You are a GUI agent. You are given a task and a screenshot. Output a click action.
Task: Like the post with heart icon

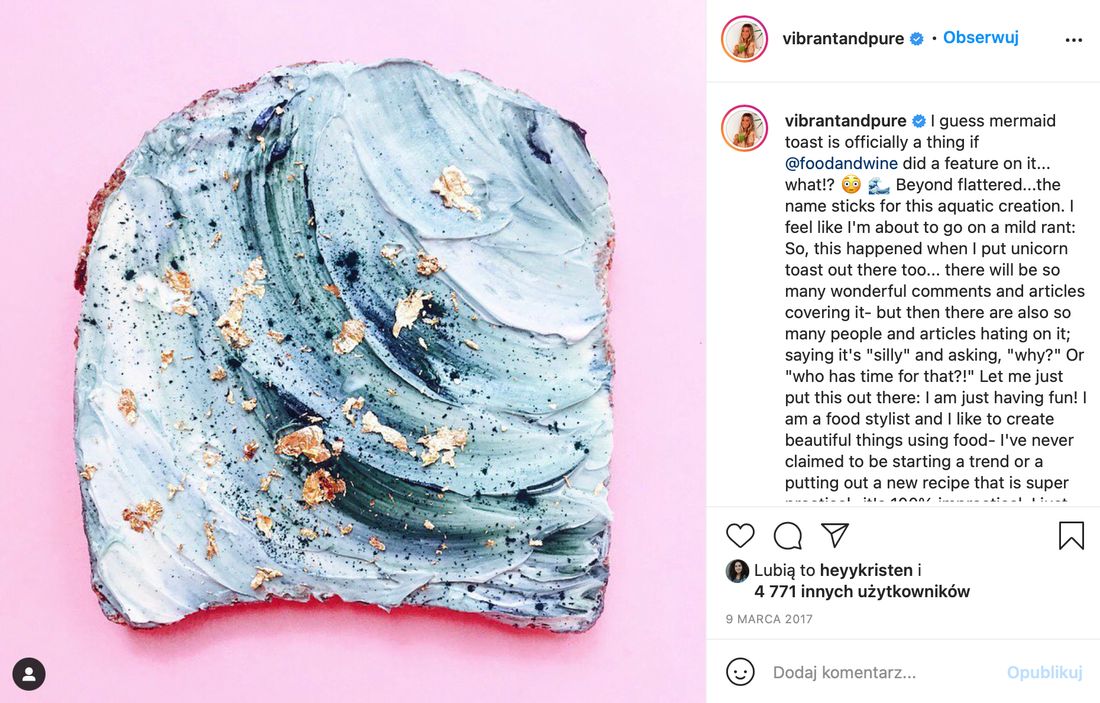pyautogui.click(x=739, y=536)
